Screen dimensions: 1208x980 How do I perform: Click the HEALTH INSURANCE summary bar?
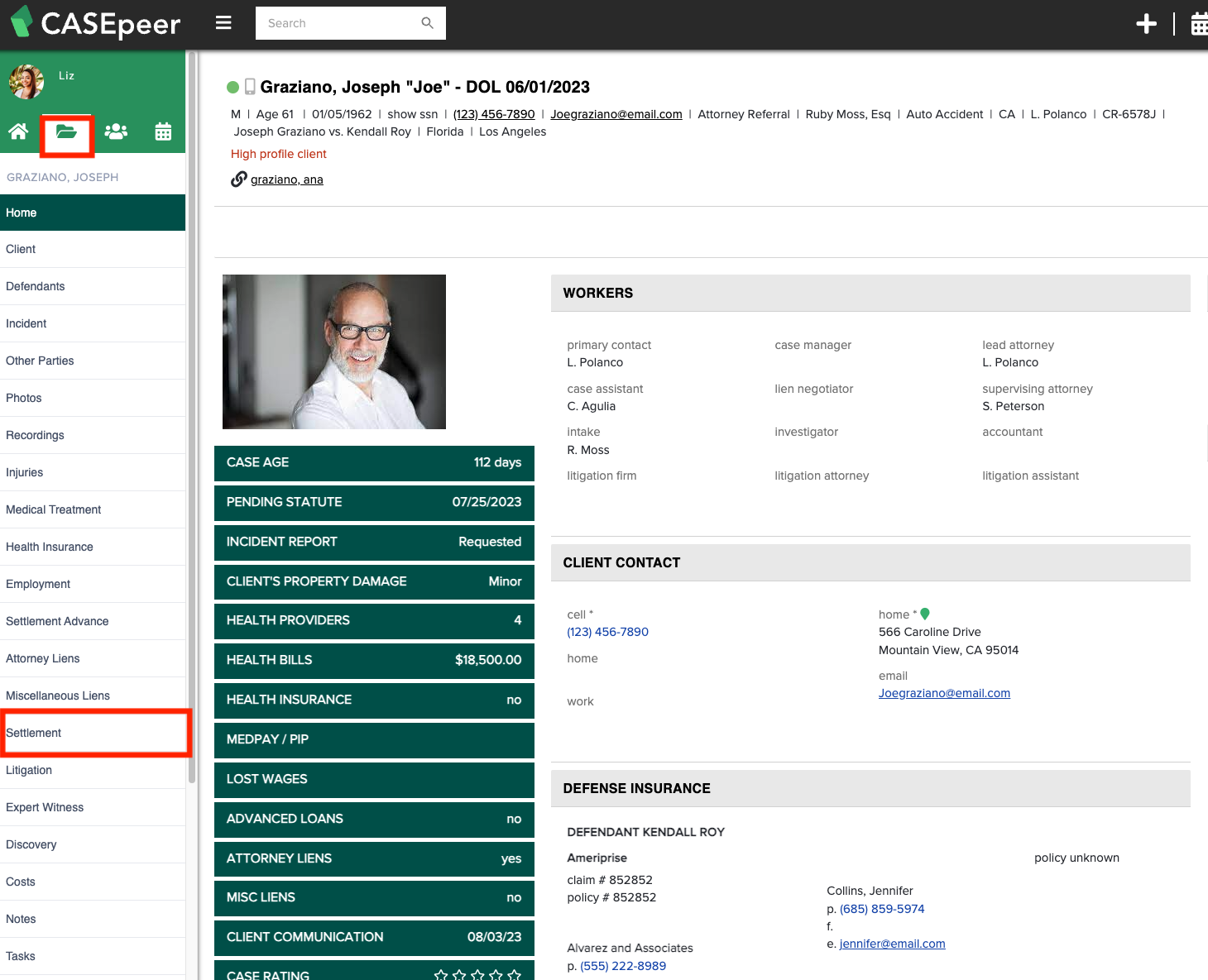point(374,700)
